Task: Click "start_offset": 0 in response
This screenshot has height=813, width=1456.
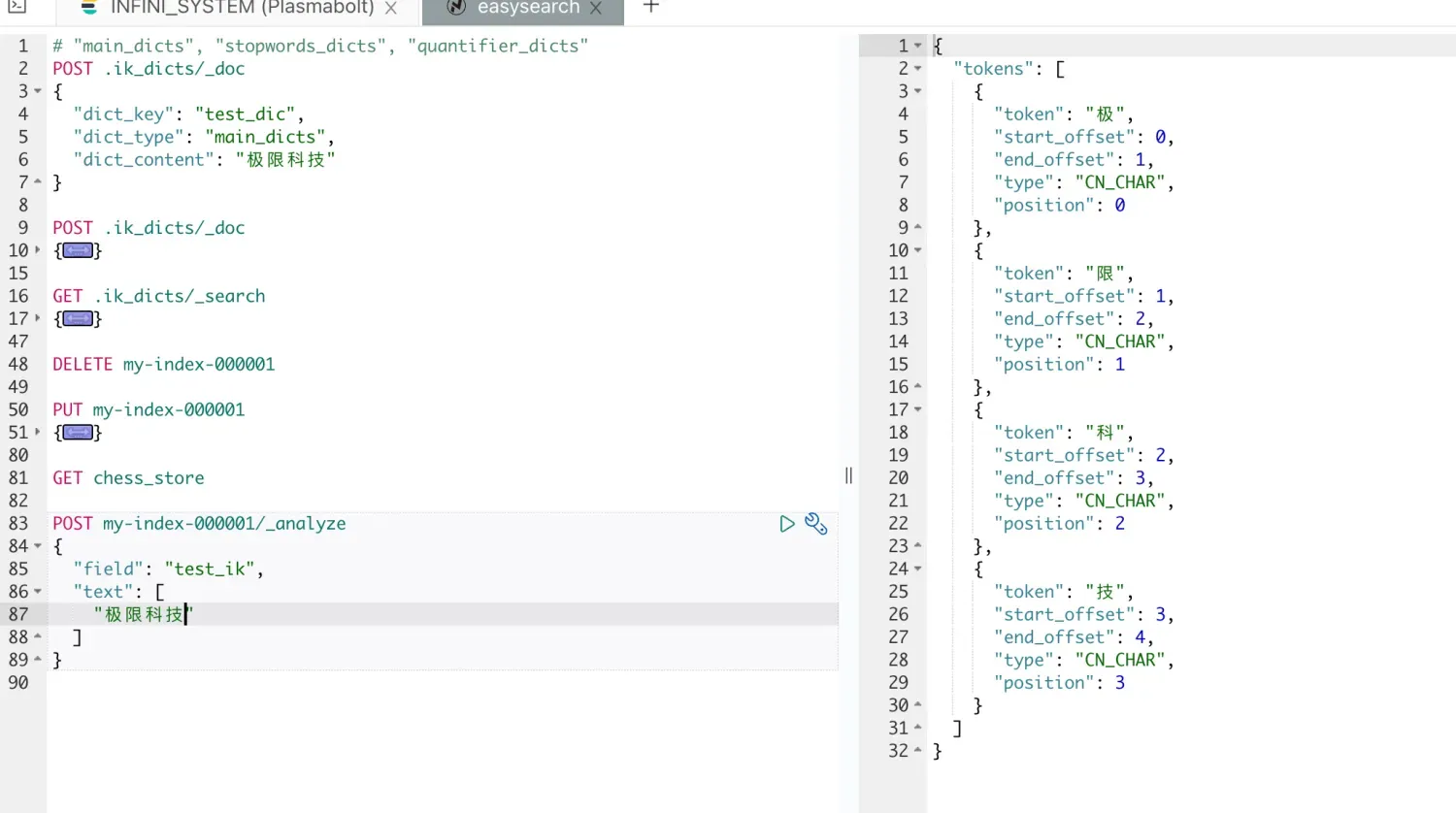Action: point(1083,137)
